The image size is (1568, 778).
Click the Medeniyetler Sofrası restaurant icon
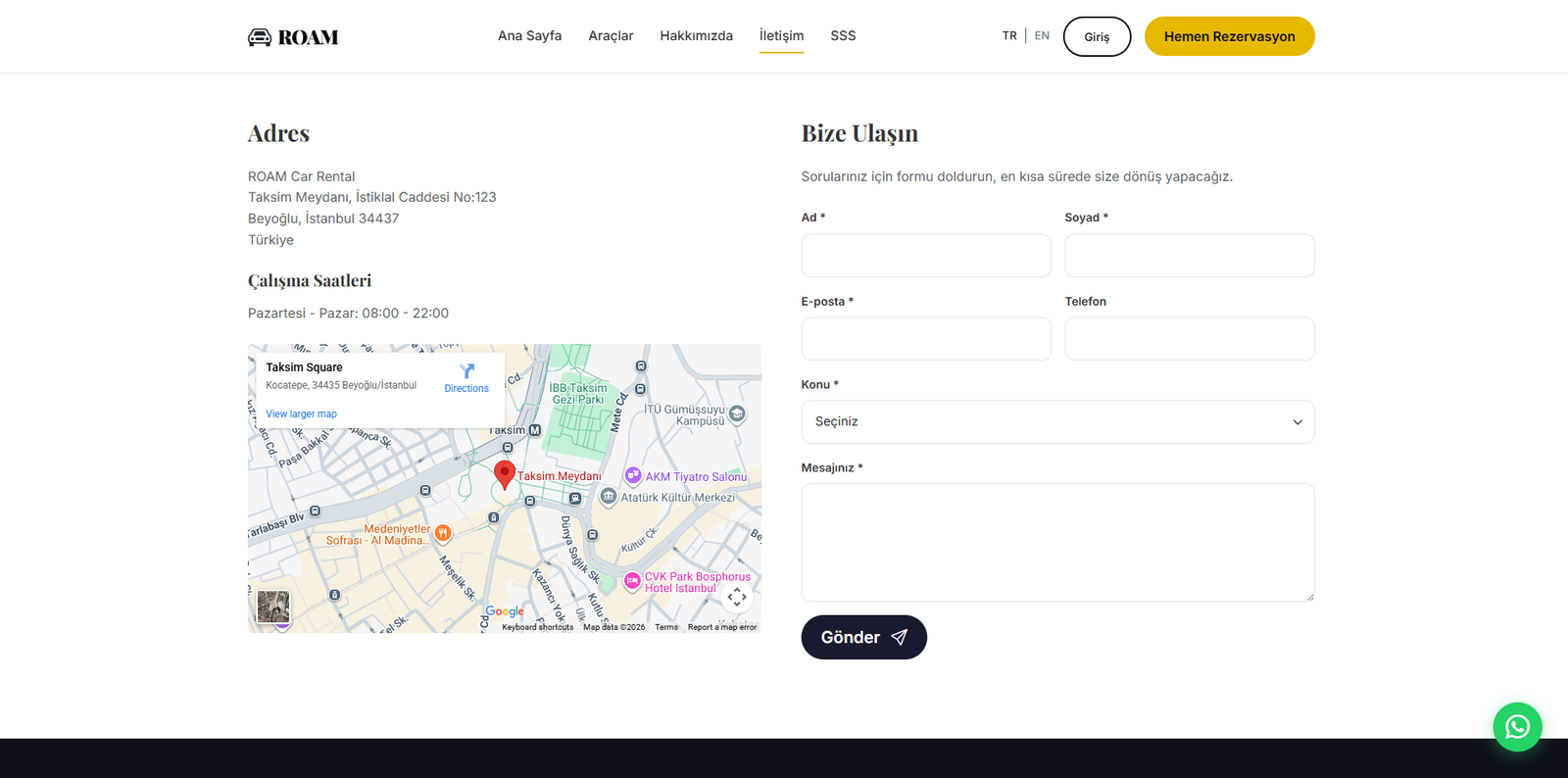click(x=443, y=533)
